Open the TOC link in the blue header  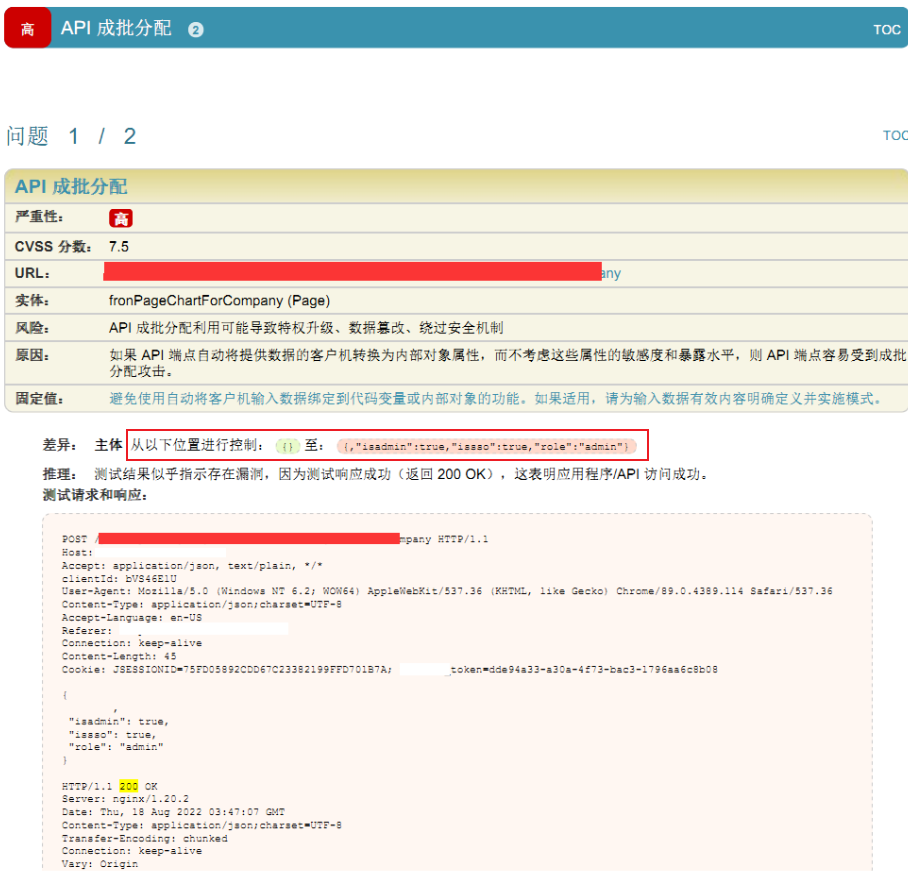tap(887, 30)
